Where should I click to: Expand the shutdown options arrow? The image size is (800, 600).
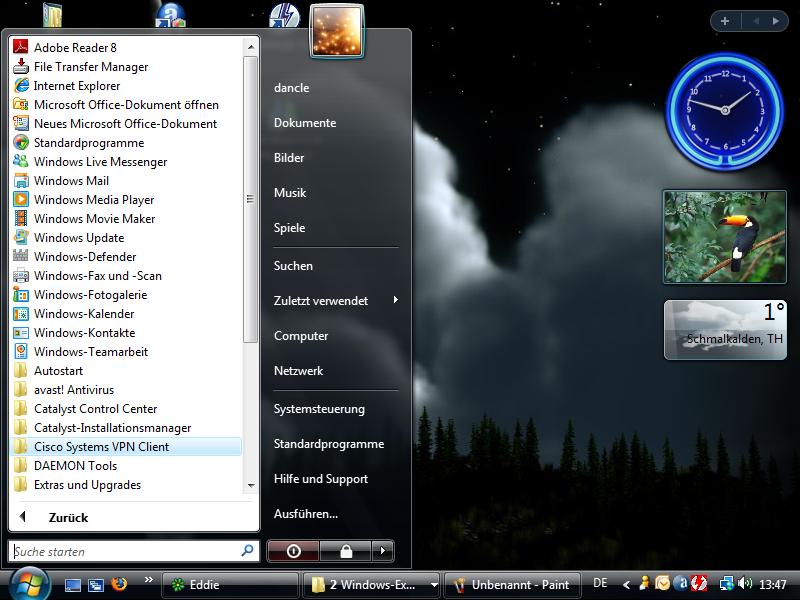pos(382,551)
